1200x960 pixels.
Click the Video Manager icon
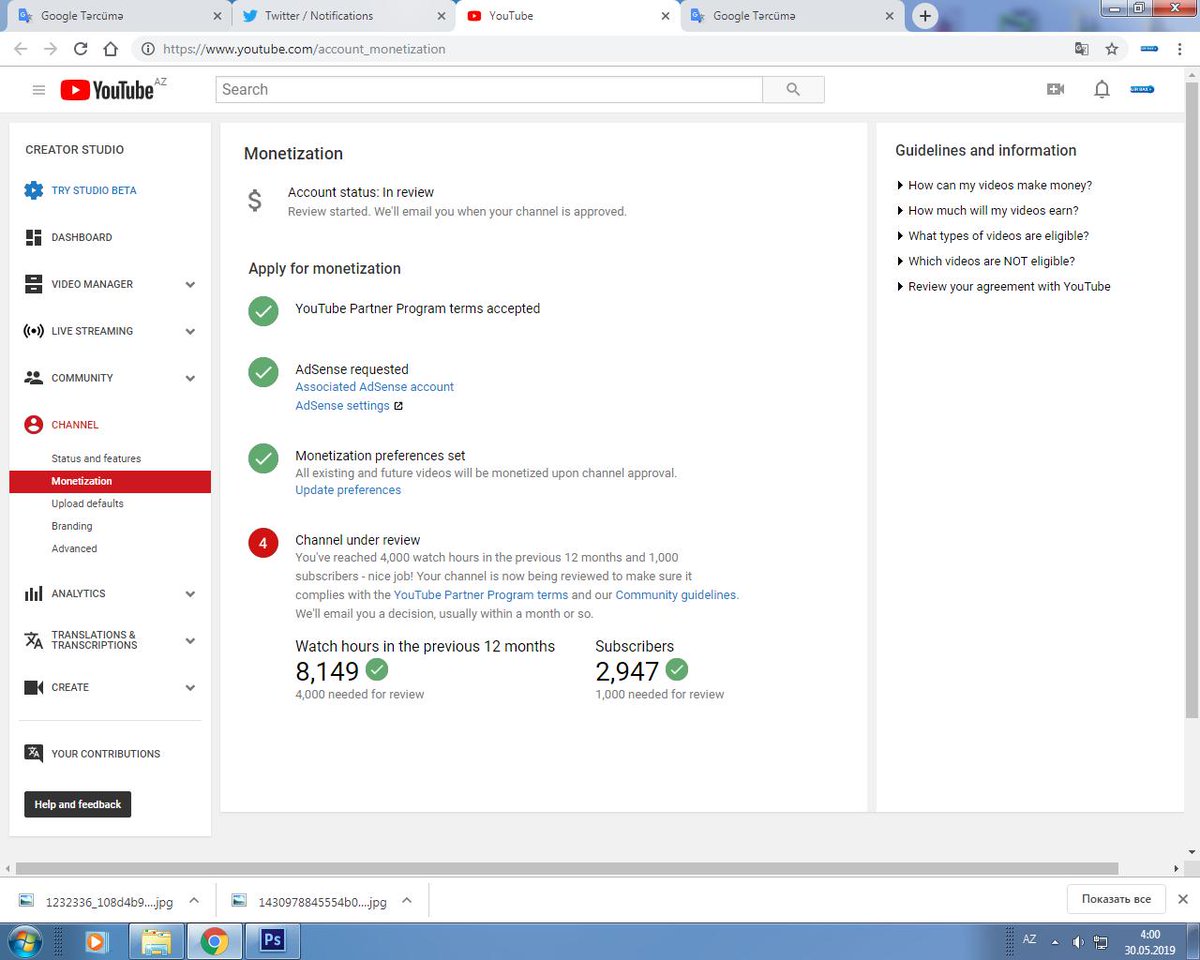coord(33,284)
